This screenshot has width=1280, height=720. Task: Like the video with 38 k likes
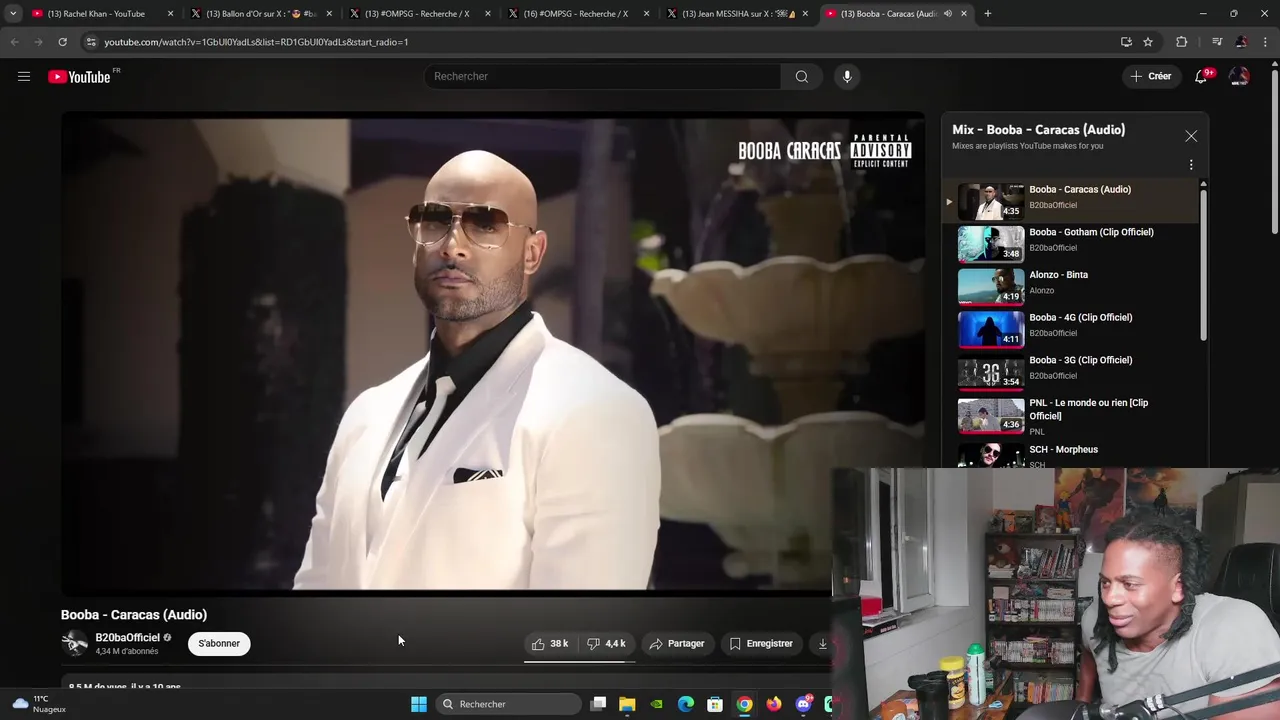point(550,644)
